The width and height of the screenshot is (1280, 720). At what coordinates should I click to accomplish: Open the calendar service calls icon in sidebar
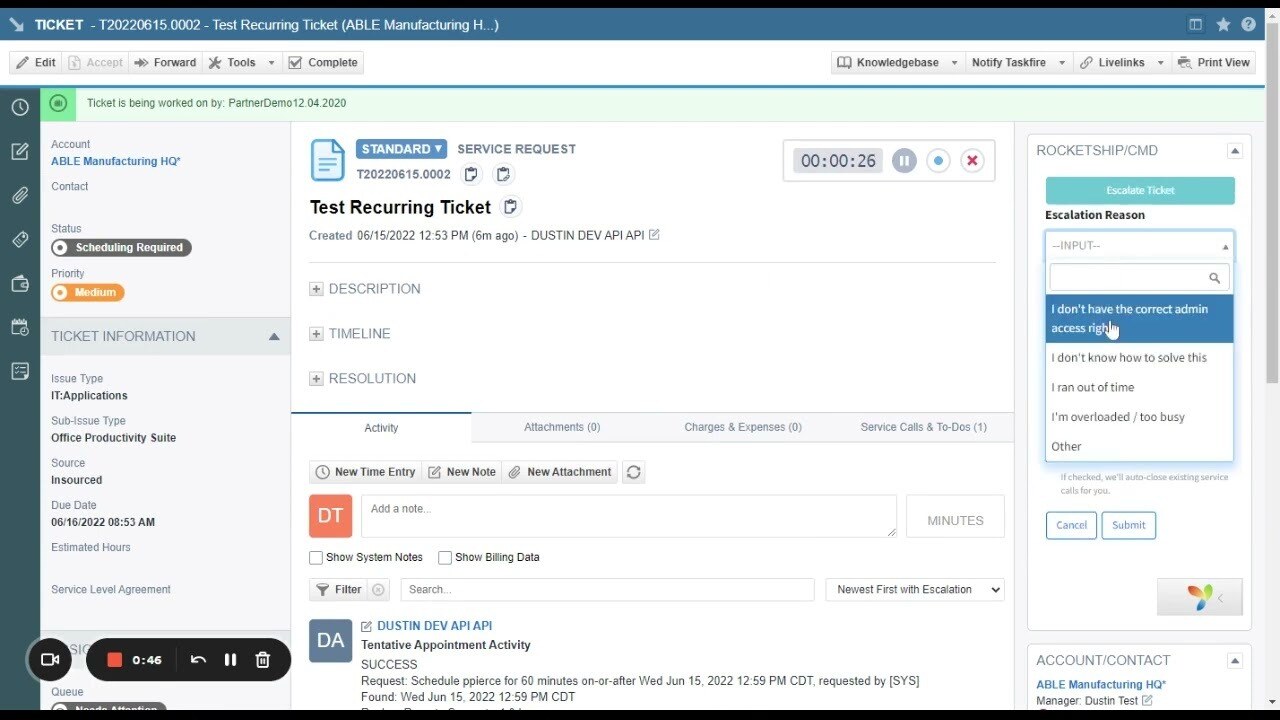[x=20, y=327]
